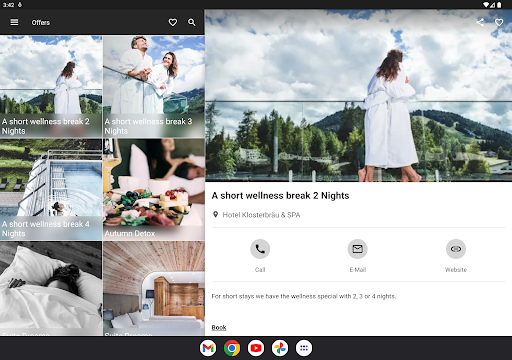Select the short wellness break 3 Nights card

154,87
